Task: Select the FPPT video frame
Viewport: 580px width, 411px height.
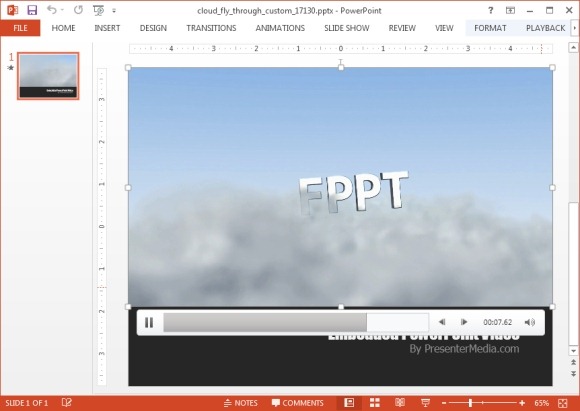Action: (x=340, y=187)
